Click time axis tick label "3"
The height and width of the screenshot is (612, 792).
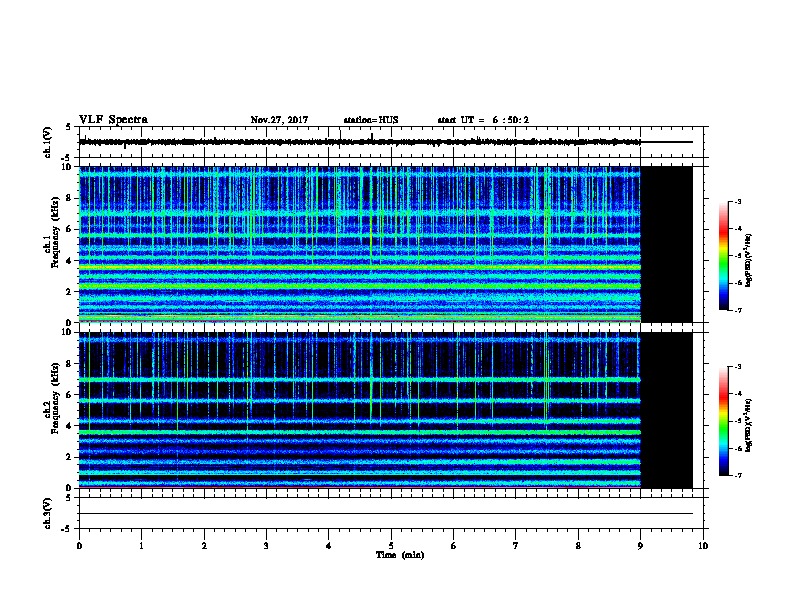266,546
